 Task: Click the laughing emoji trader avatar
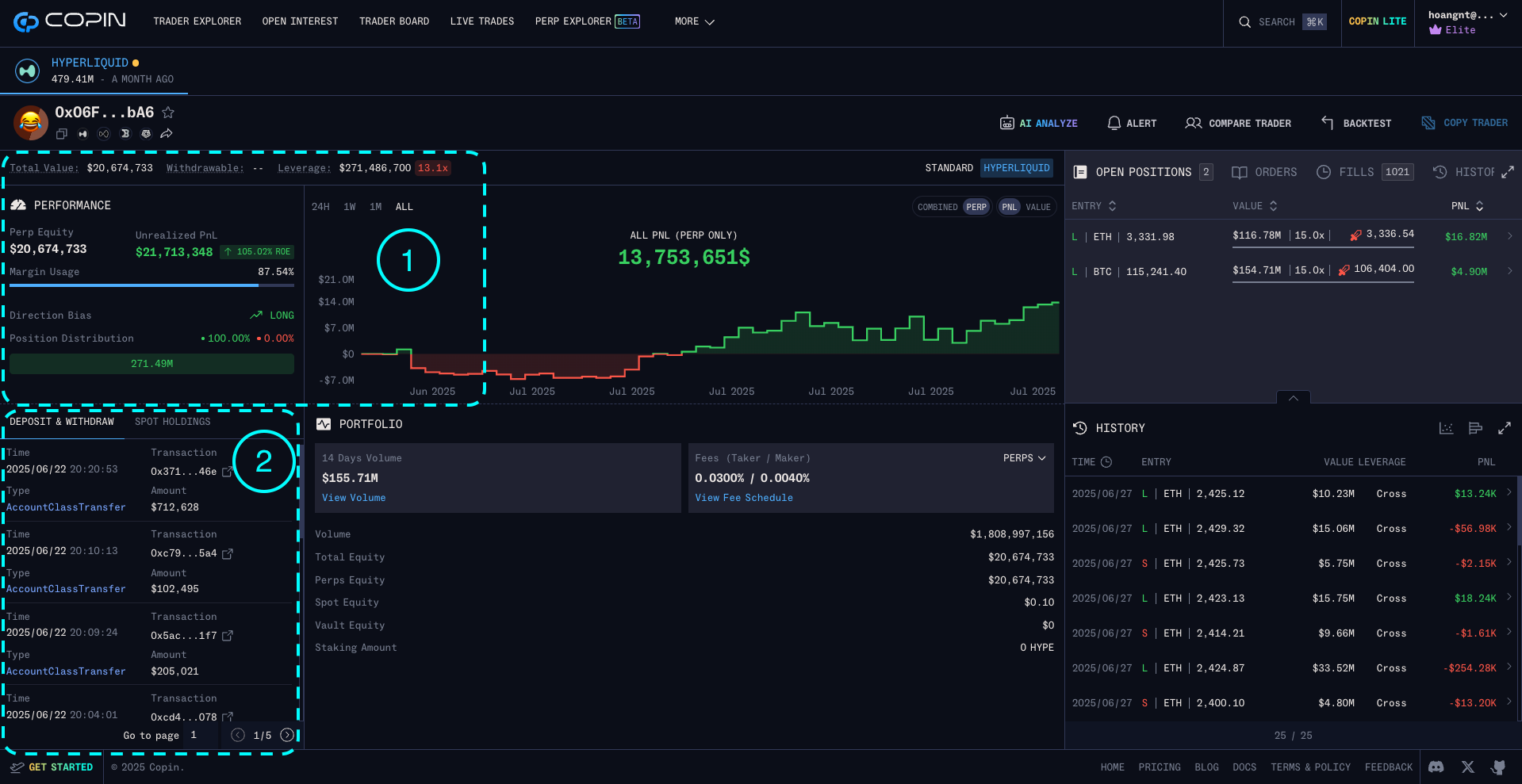coord(31,123)
